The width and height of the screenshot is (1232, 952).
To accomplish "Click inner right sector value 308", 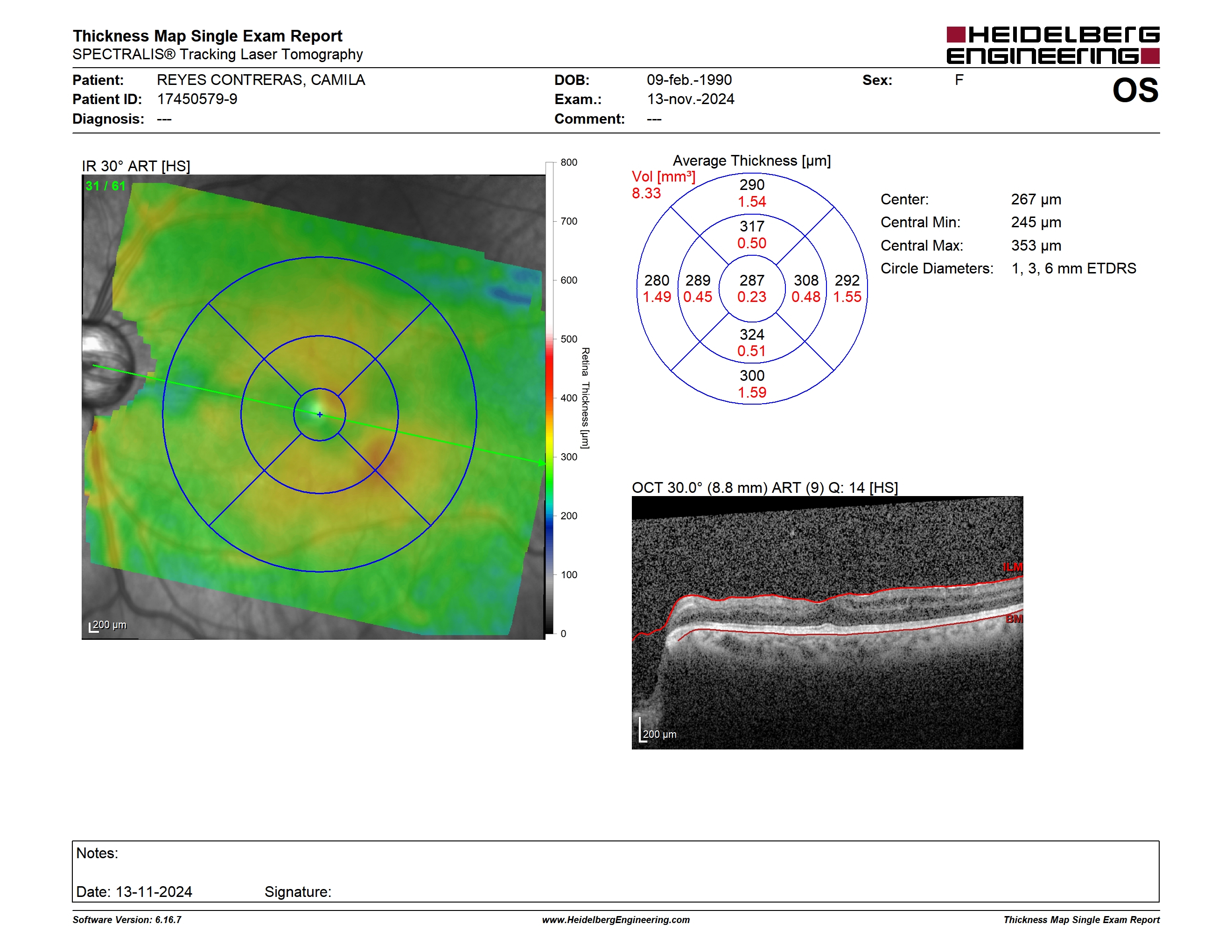I will (806, 280).
